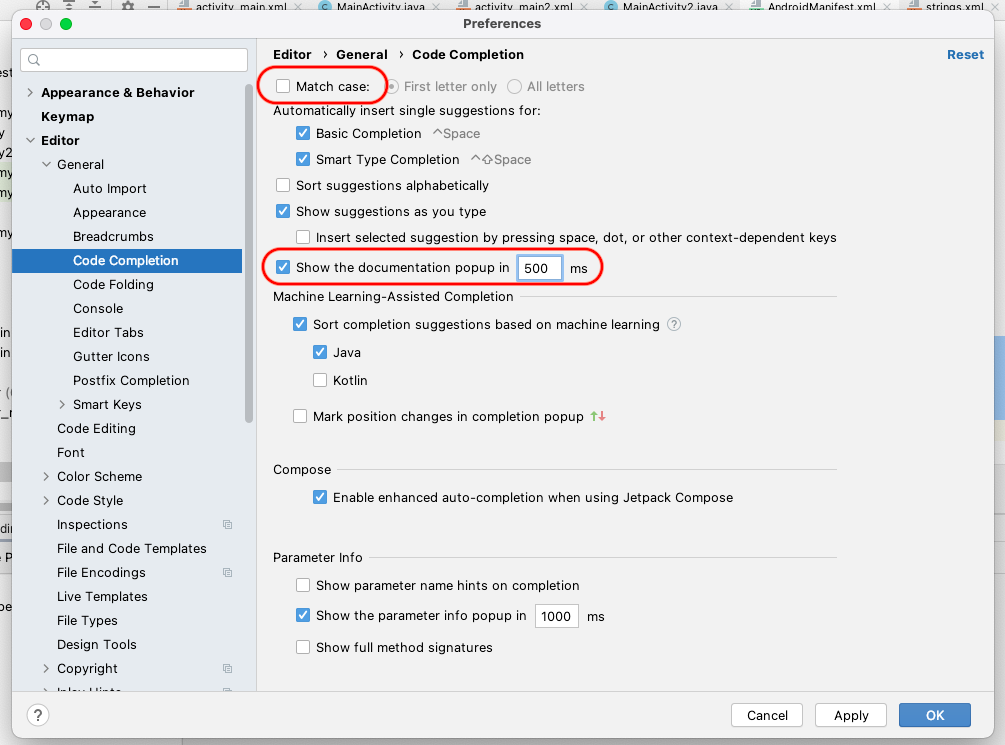This screenshot has width=1005, height=745.
Task: Click help icon beside machine learning option
Action: coord(674,324)
